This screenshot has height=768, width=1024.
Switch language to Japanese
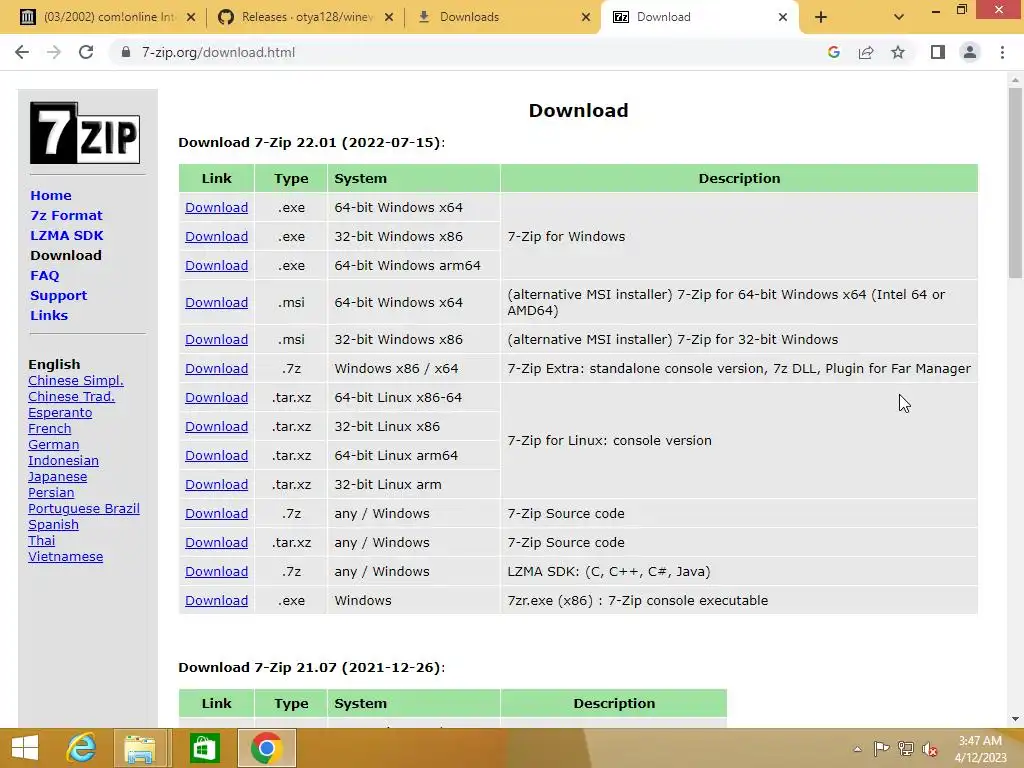click(57, 477)
